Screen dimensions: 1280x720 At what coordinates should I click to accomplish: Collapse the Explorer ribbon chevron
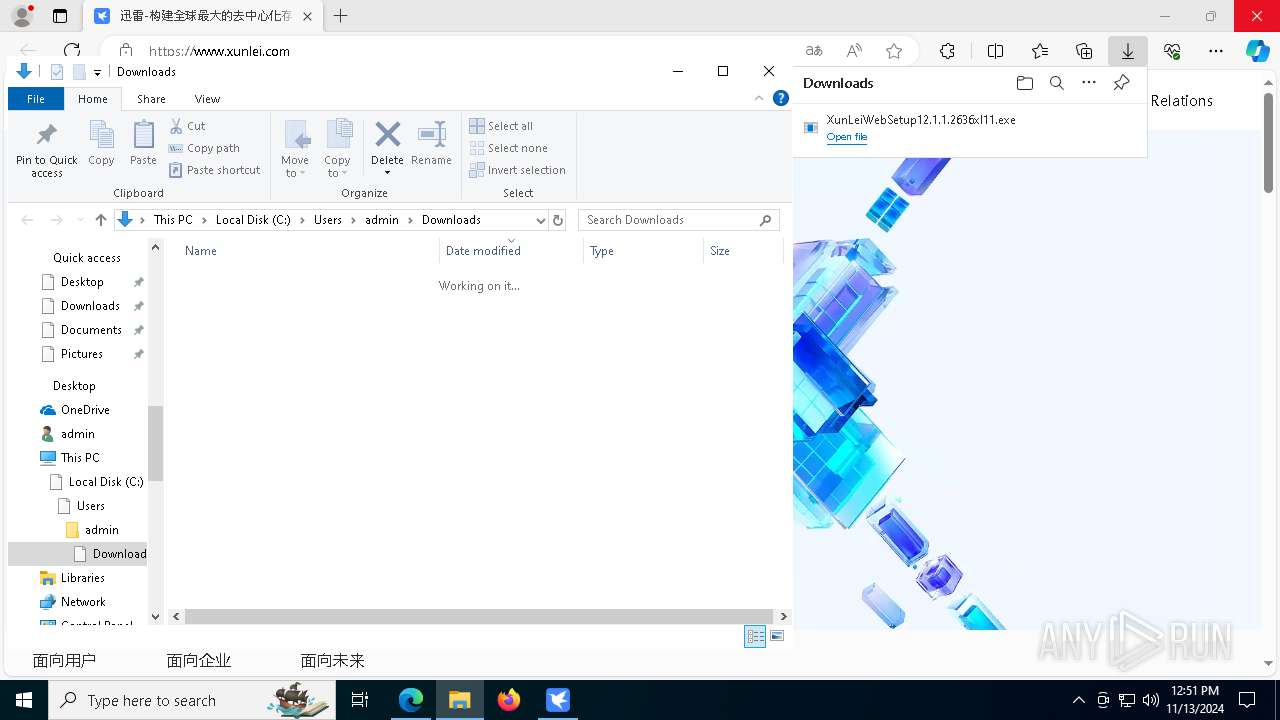pyautogui.click(x=759, y=98)
